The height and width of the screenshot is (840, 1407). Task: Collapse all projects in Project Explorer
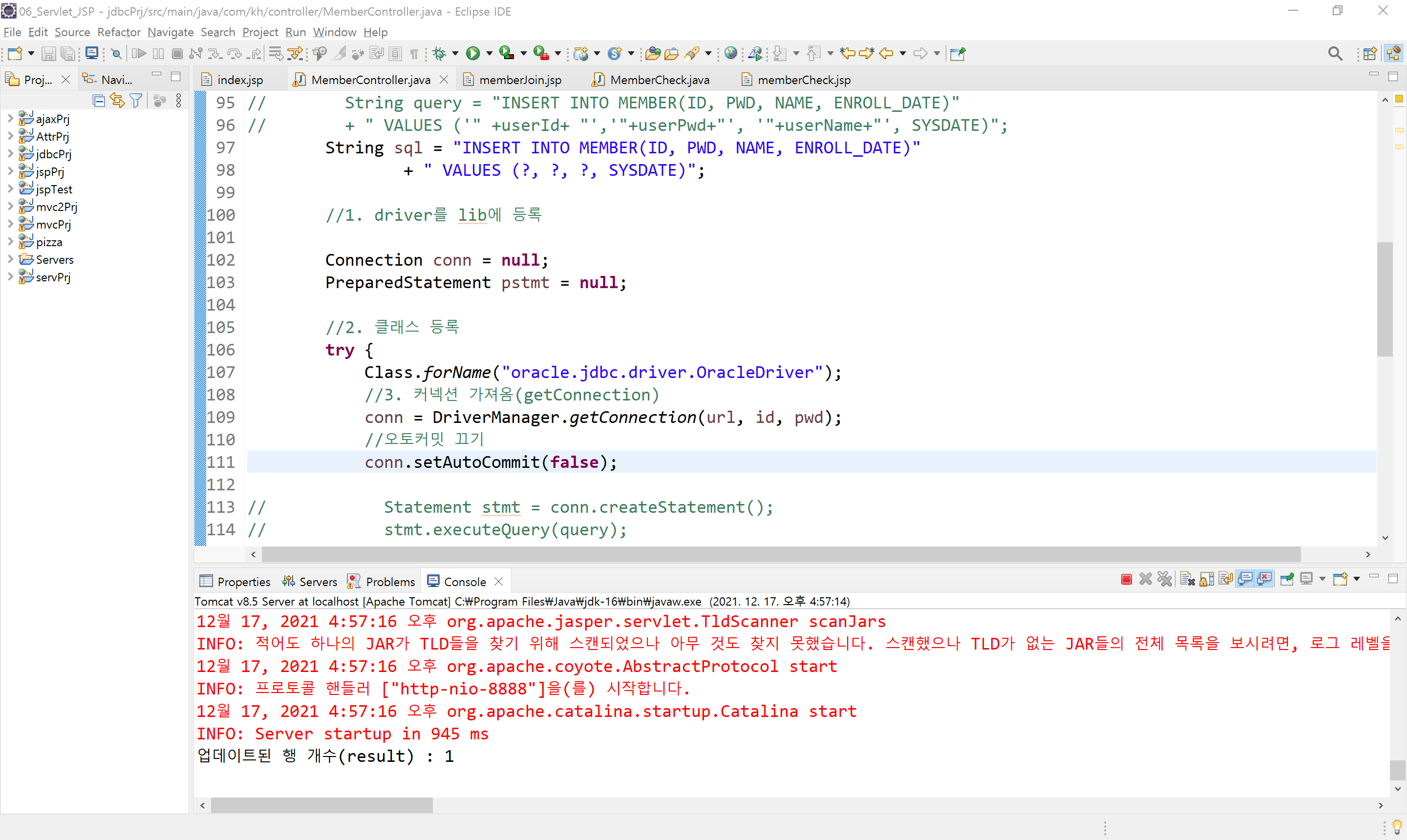(99, 101)
